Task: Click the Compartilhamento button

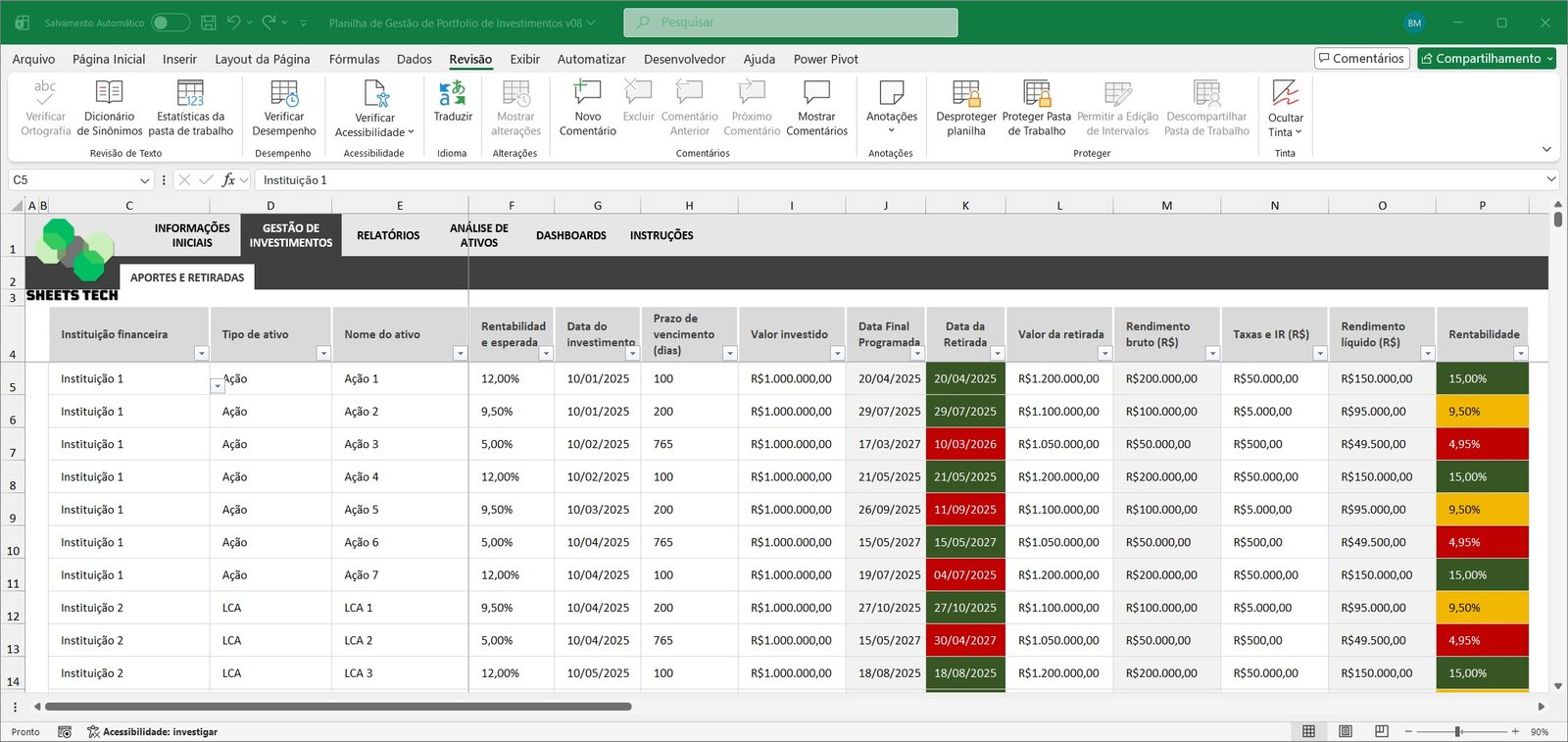Action: (x=1486, y=59)
